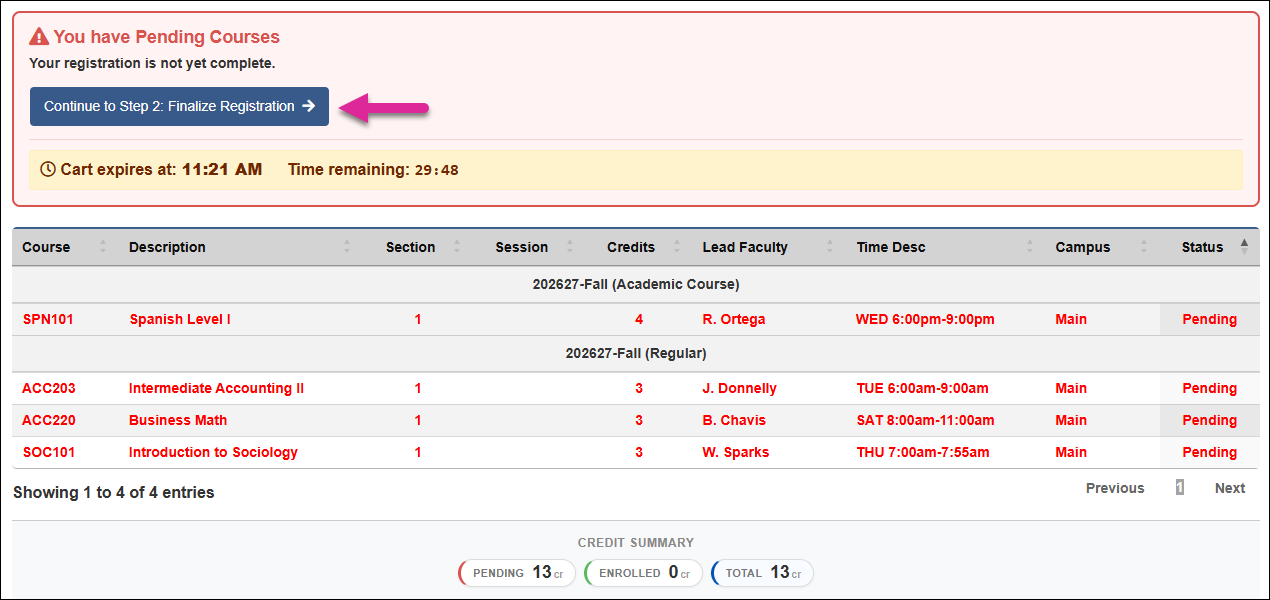Click the Course column header label
The height and width of the screenshot is (600, 1270).
46,247
